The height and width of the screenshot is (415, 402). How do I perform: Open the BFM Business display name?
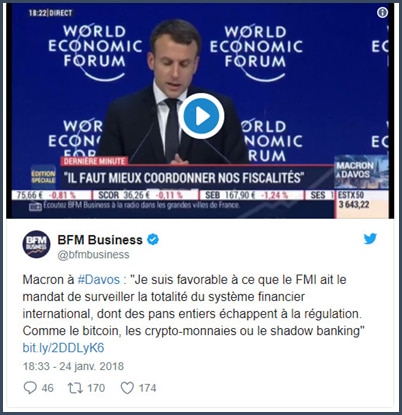point(100,240)
